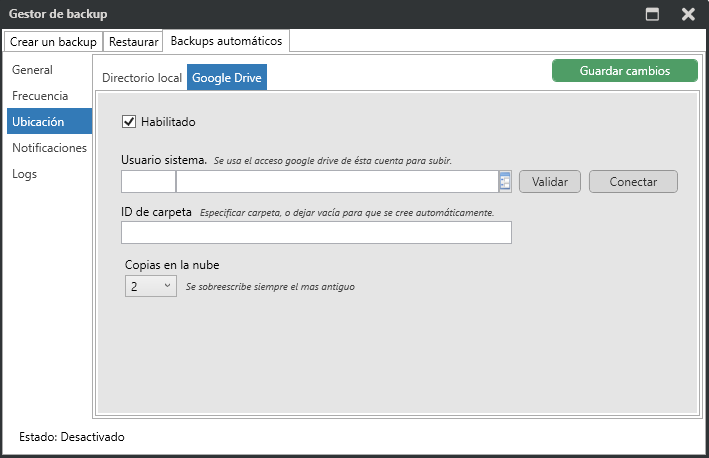Select the Backups automáticos tab
Screen dimensions: 709x458
click(227, 41)
